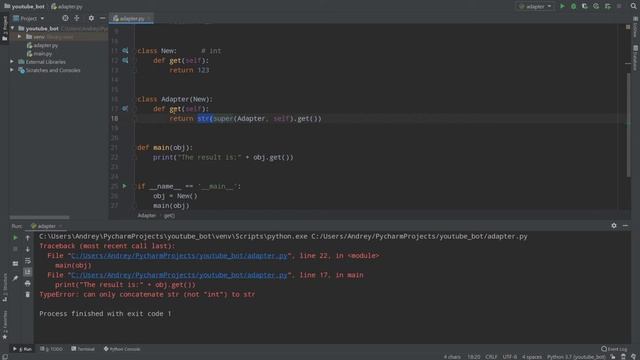Toggle soft-wrap in Run console
This screenshot has width=640, height=360.
28,260
